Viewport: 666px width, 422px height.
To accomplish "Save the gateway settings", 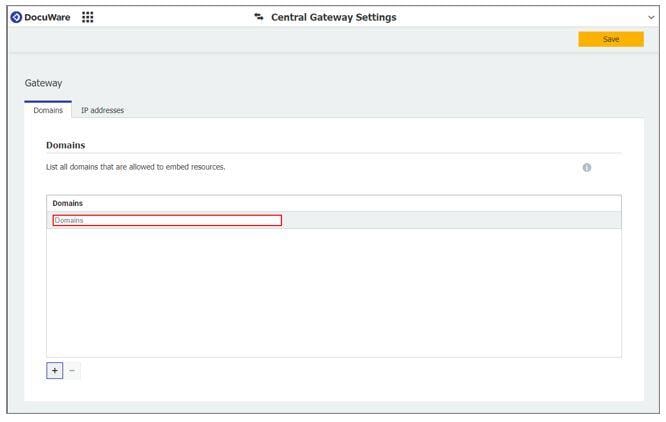I will tap(610, 39).
